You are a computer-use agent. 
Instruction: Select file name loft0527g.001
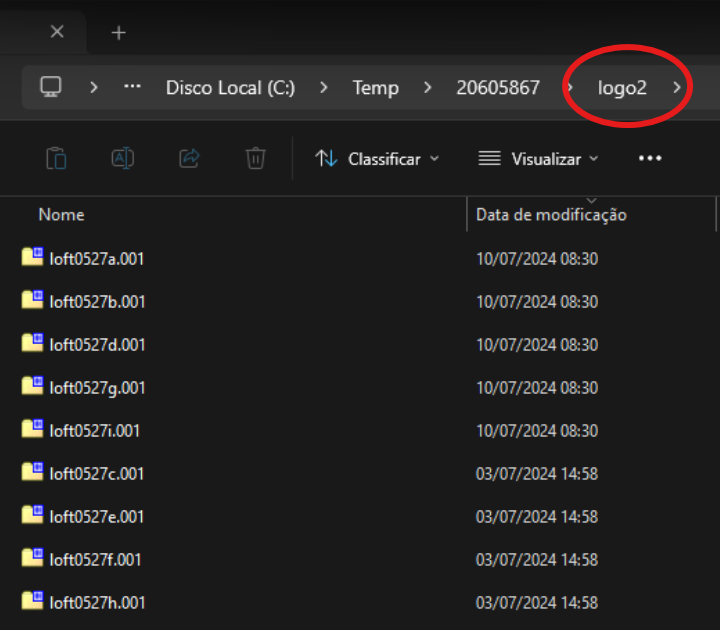(x=97, y=388)
